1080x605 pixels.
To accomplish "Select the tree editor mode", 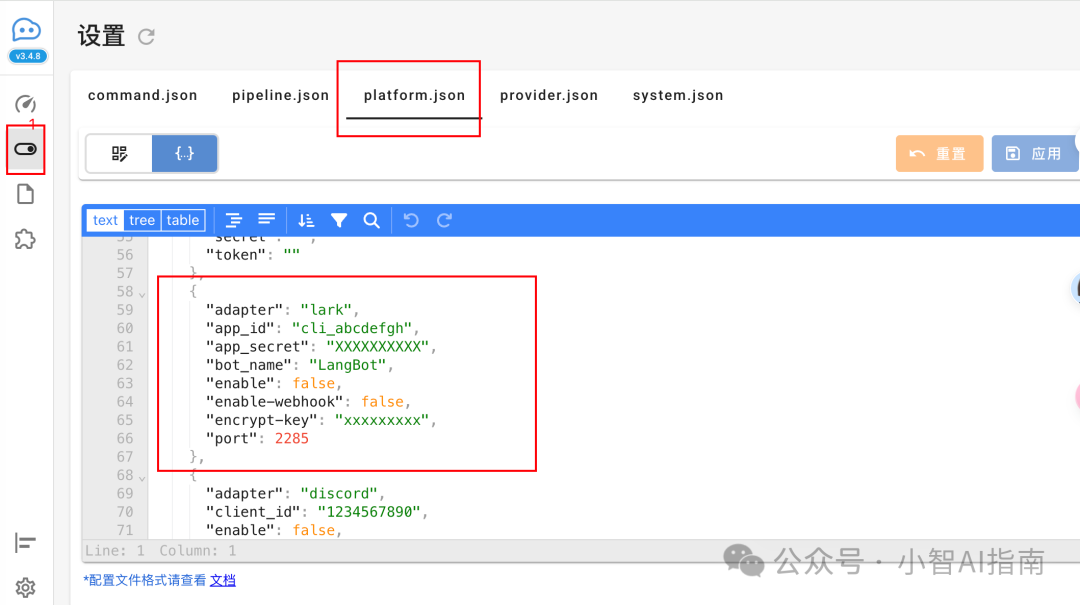I will pos(142,220).
